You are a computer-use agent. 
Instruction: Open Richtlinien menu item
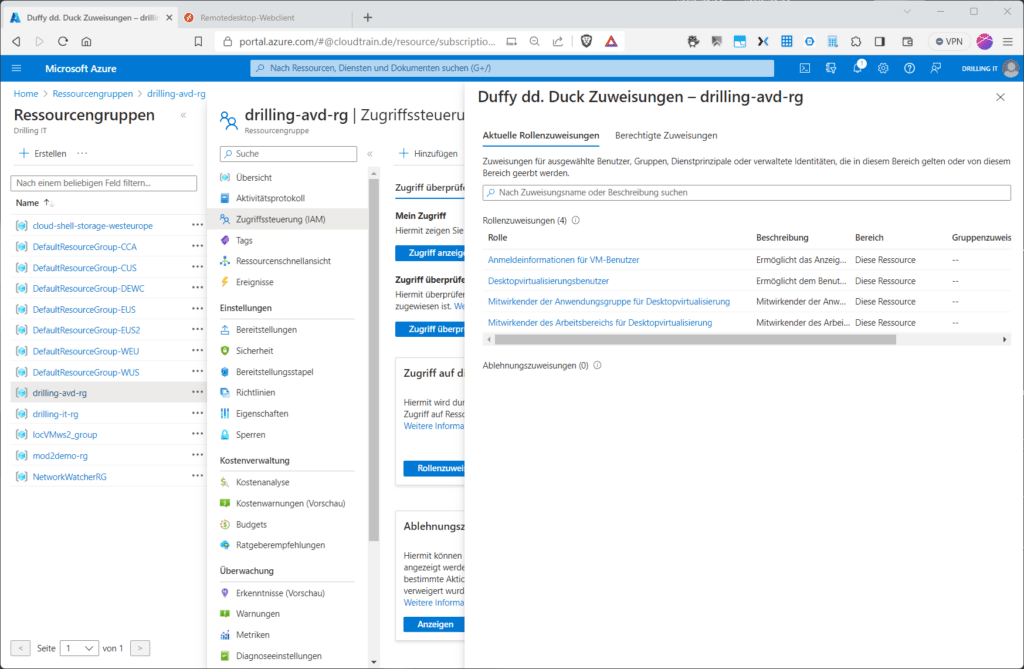pyautogui.click(x=255, y=392)
